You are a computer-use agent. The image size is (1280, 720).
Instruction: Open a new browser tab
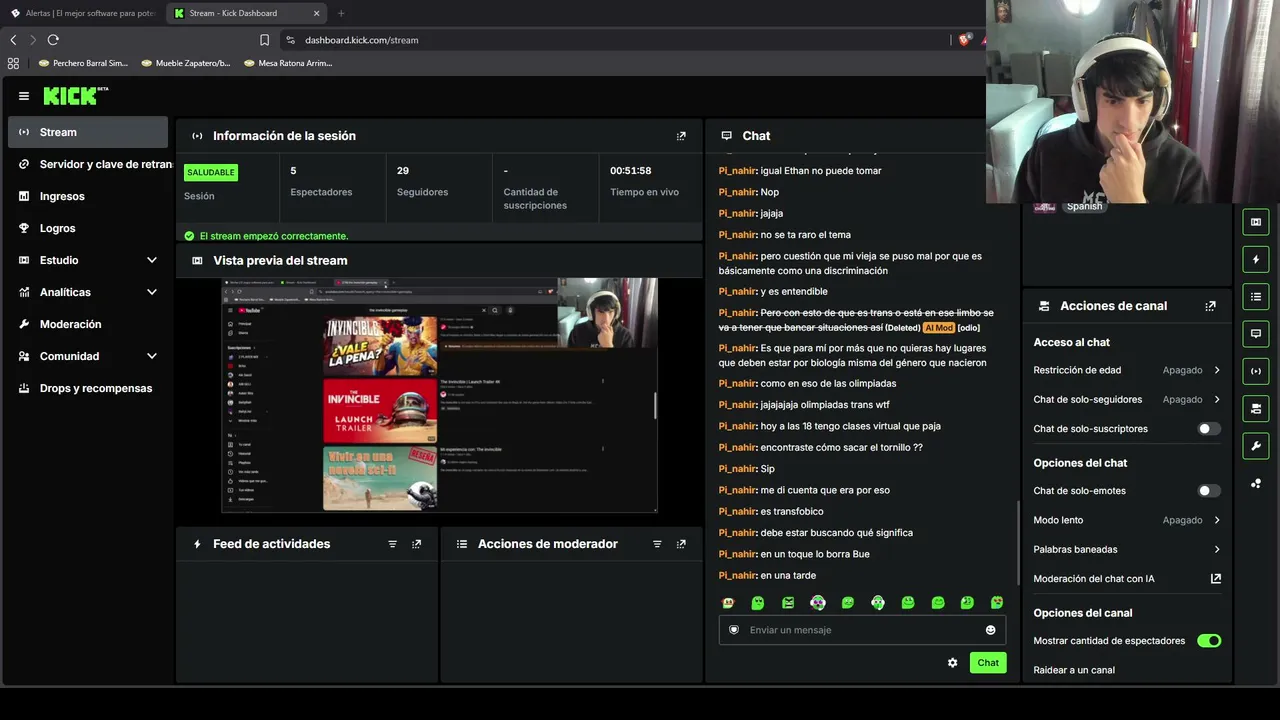(341, 13)
